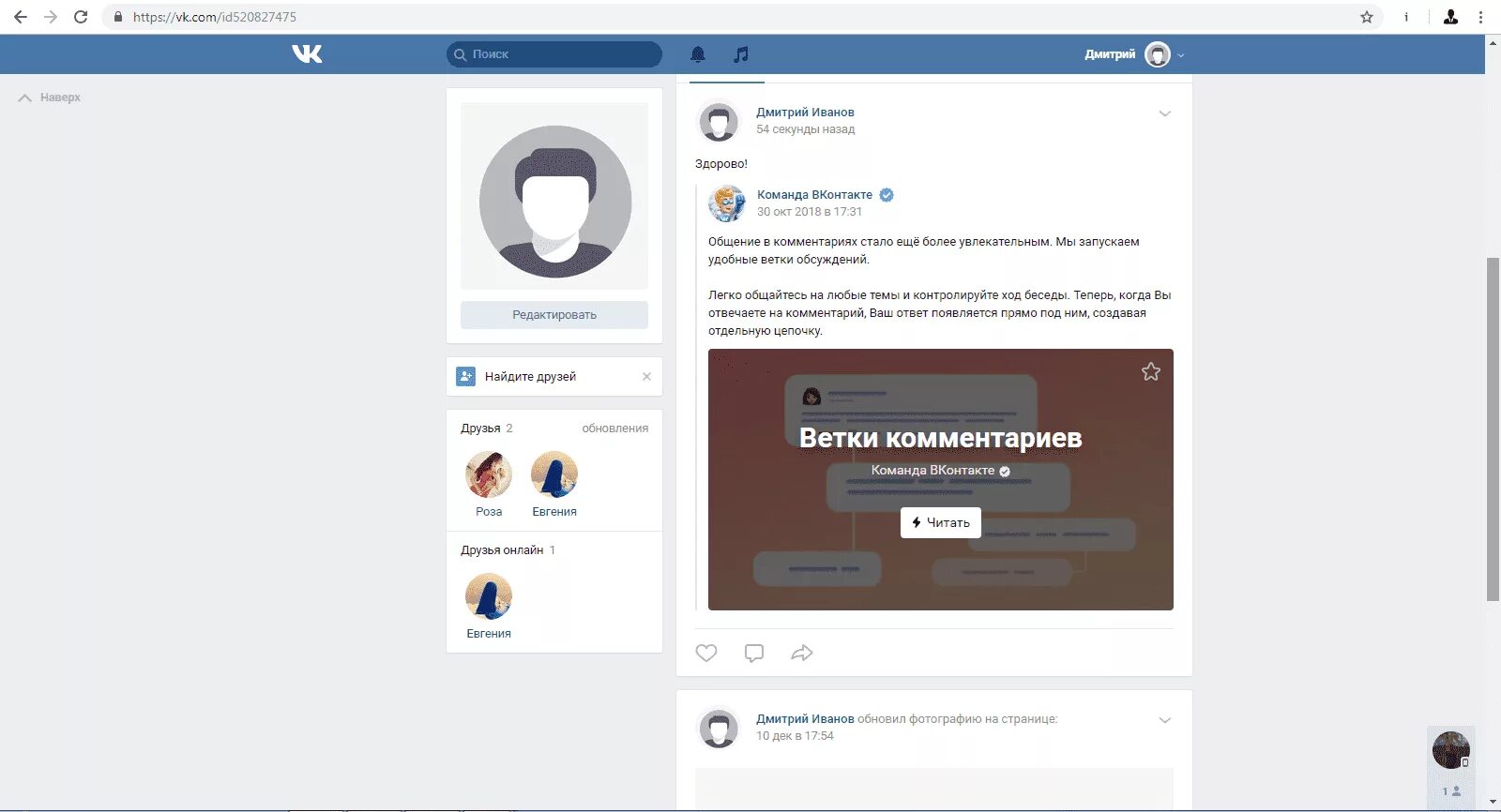Click Дмитрий name in header
This screenshot has width=1501, height=812.
(x=1110, y=54)
